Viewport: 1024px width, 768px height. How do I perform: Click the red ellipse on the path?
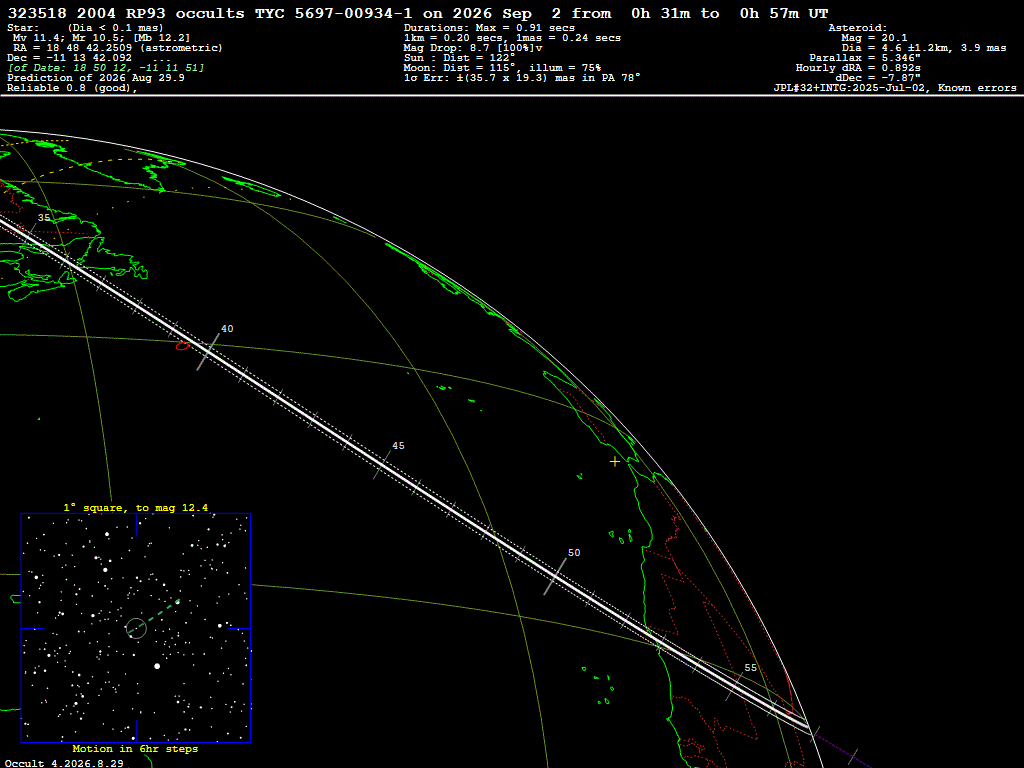coord(183,346)
